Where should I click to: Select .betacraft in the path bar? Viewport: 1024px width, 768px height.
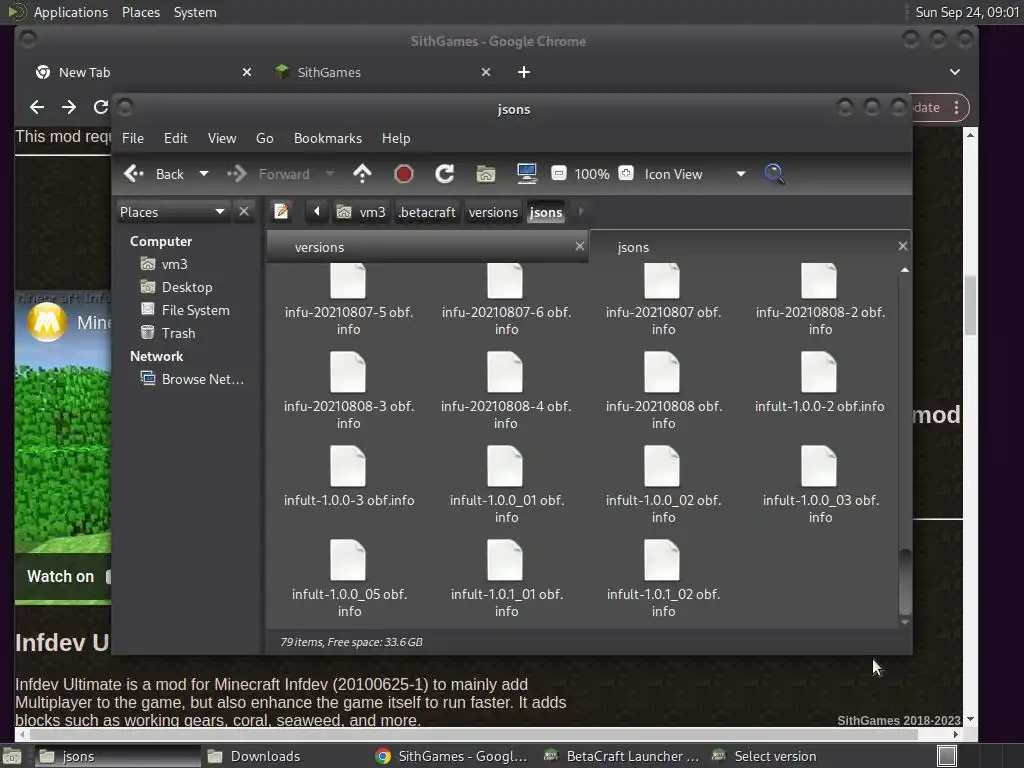427,212
